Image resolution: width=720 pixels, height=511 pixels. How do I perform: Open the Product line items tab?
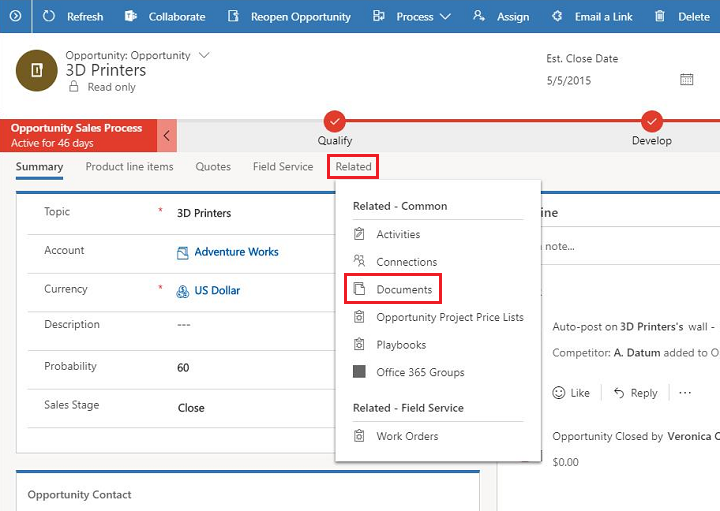click(x=129, y=167)
